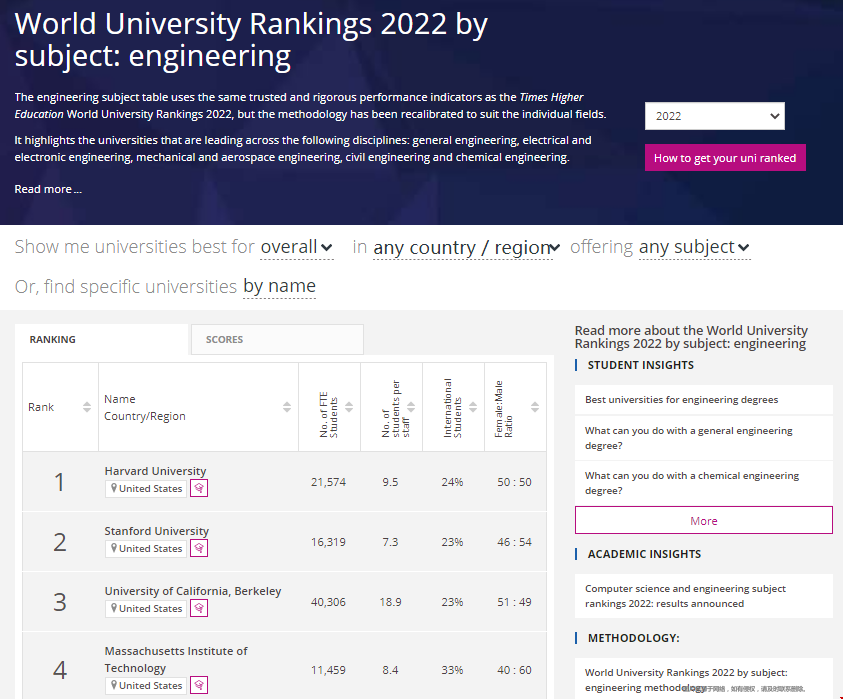843x699 pixels.
Task: Open 'Computer science and engineering subject rankings 2022' article
Action: 704,596
